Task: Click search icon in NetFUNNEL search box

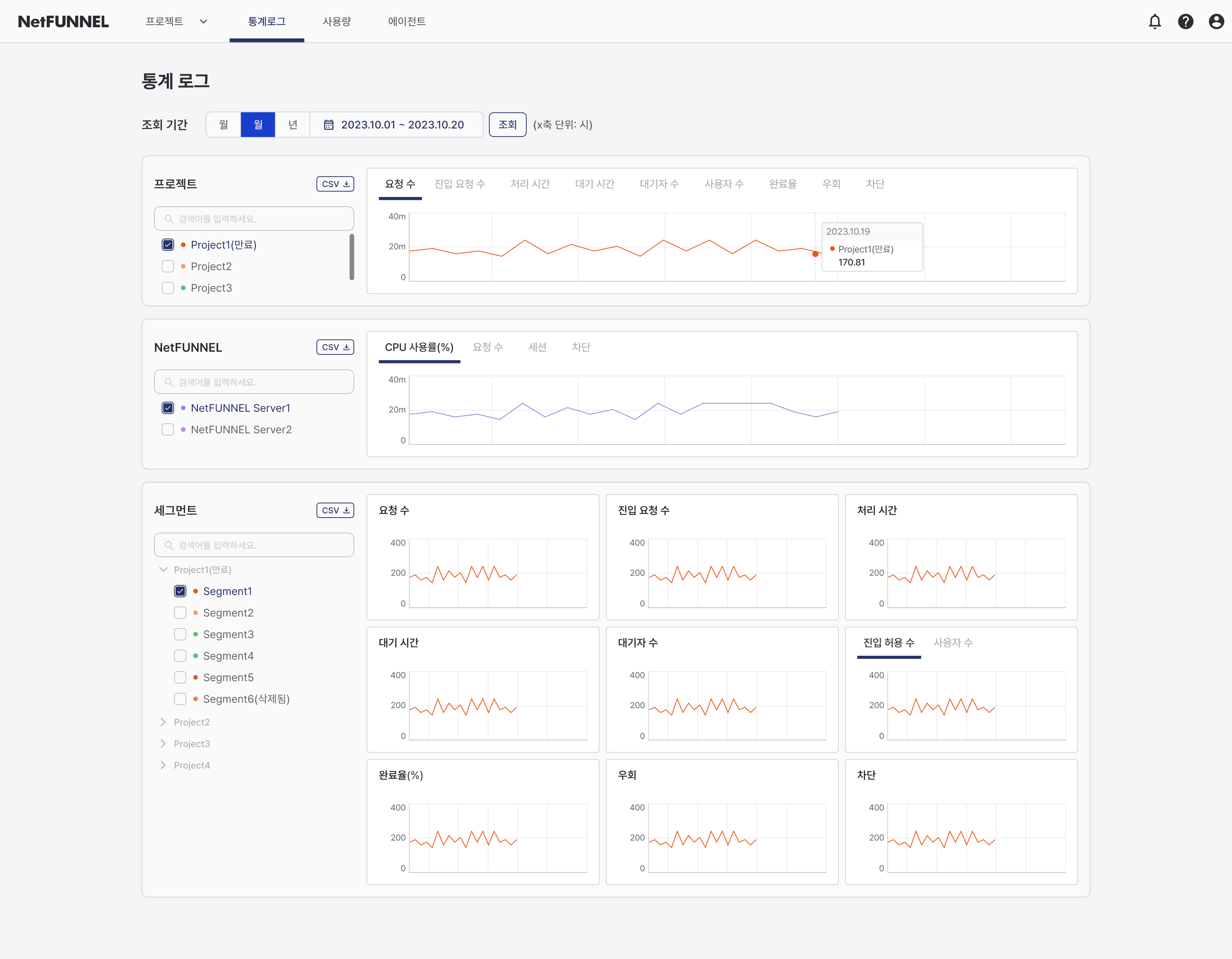Action: 169,382
